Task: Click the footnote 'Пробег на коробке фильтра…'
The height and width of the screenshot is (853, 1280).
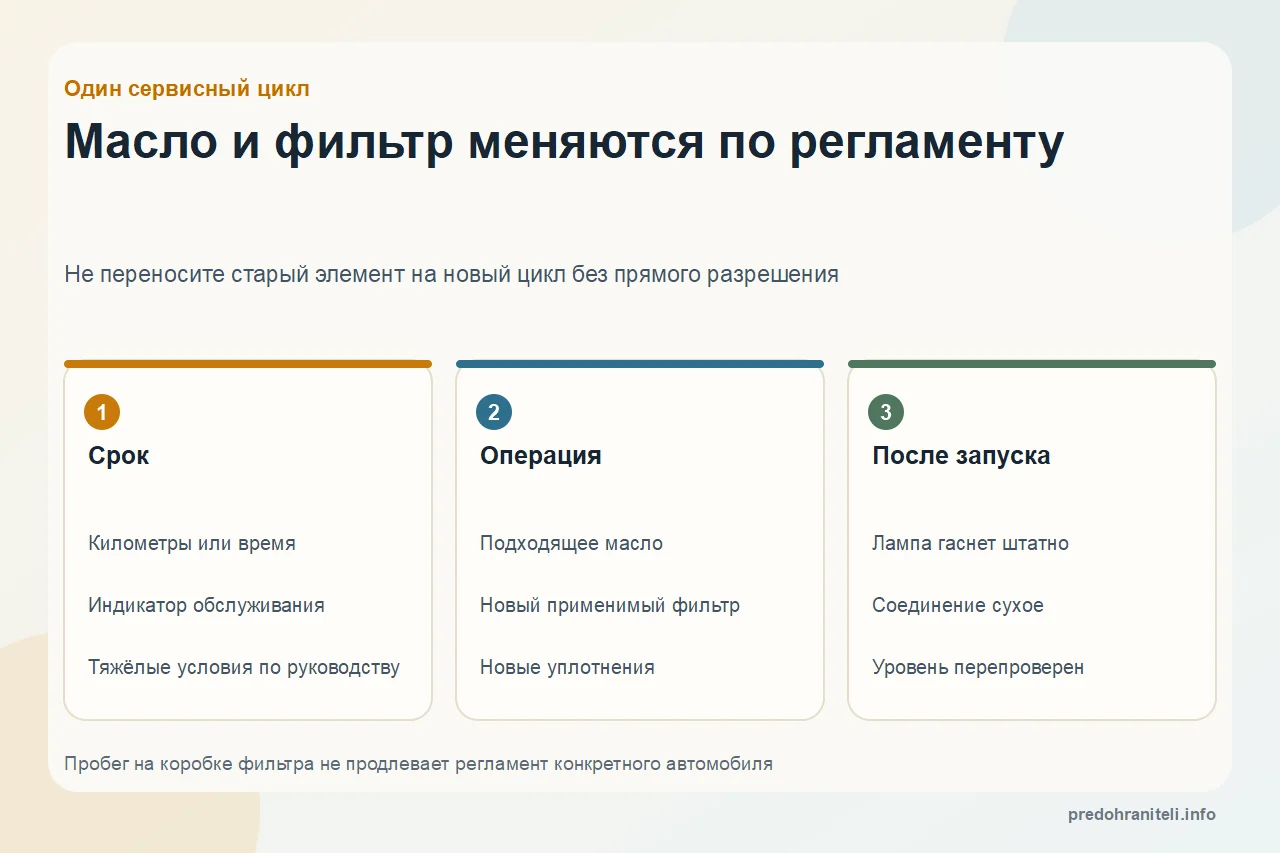Action: (x=418, y=764)
